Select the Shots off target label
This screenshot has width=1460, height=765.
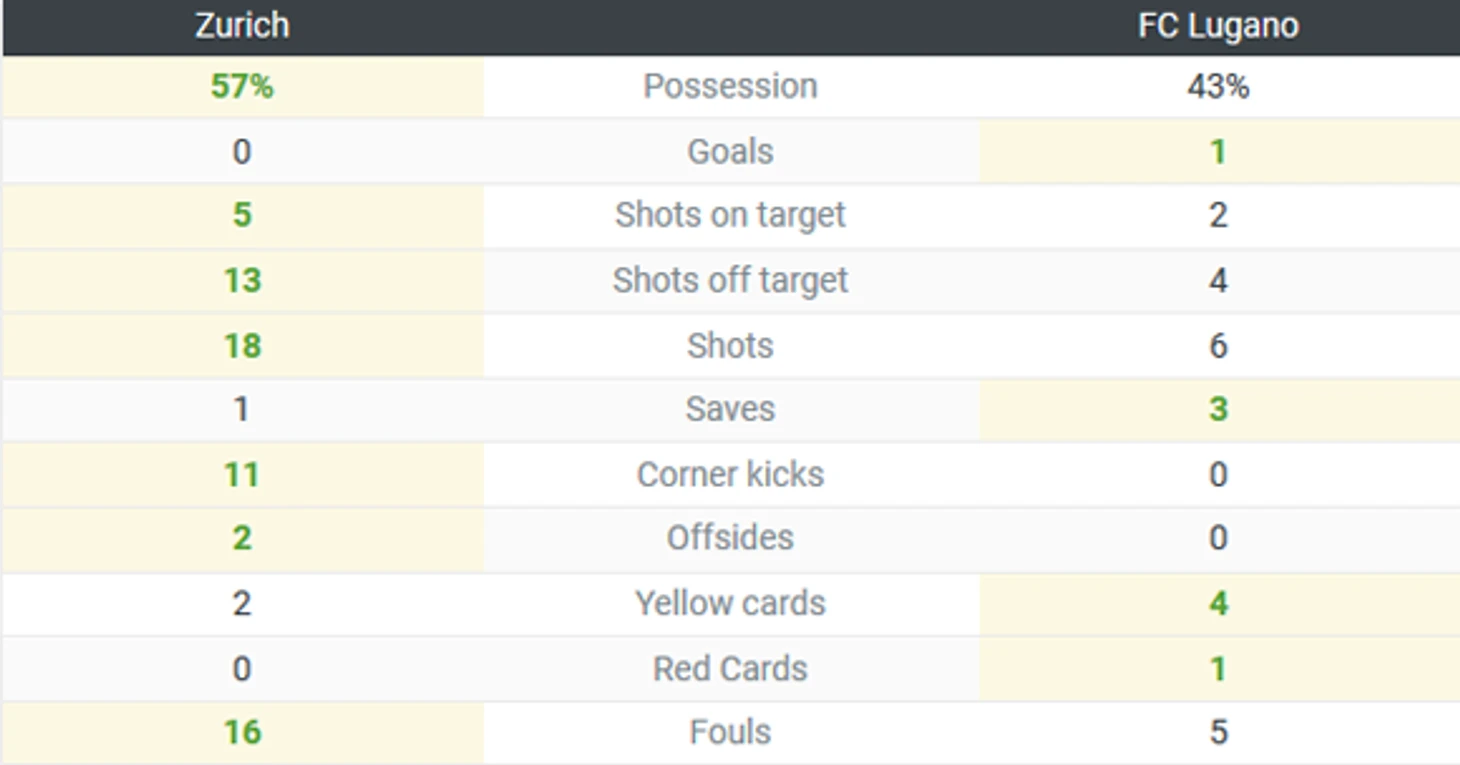click(x=730, y=281)
